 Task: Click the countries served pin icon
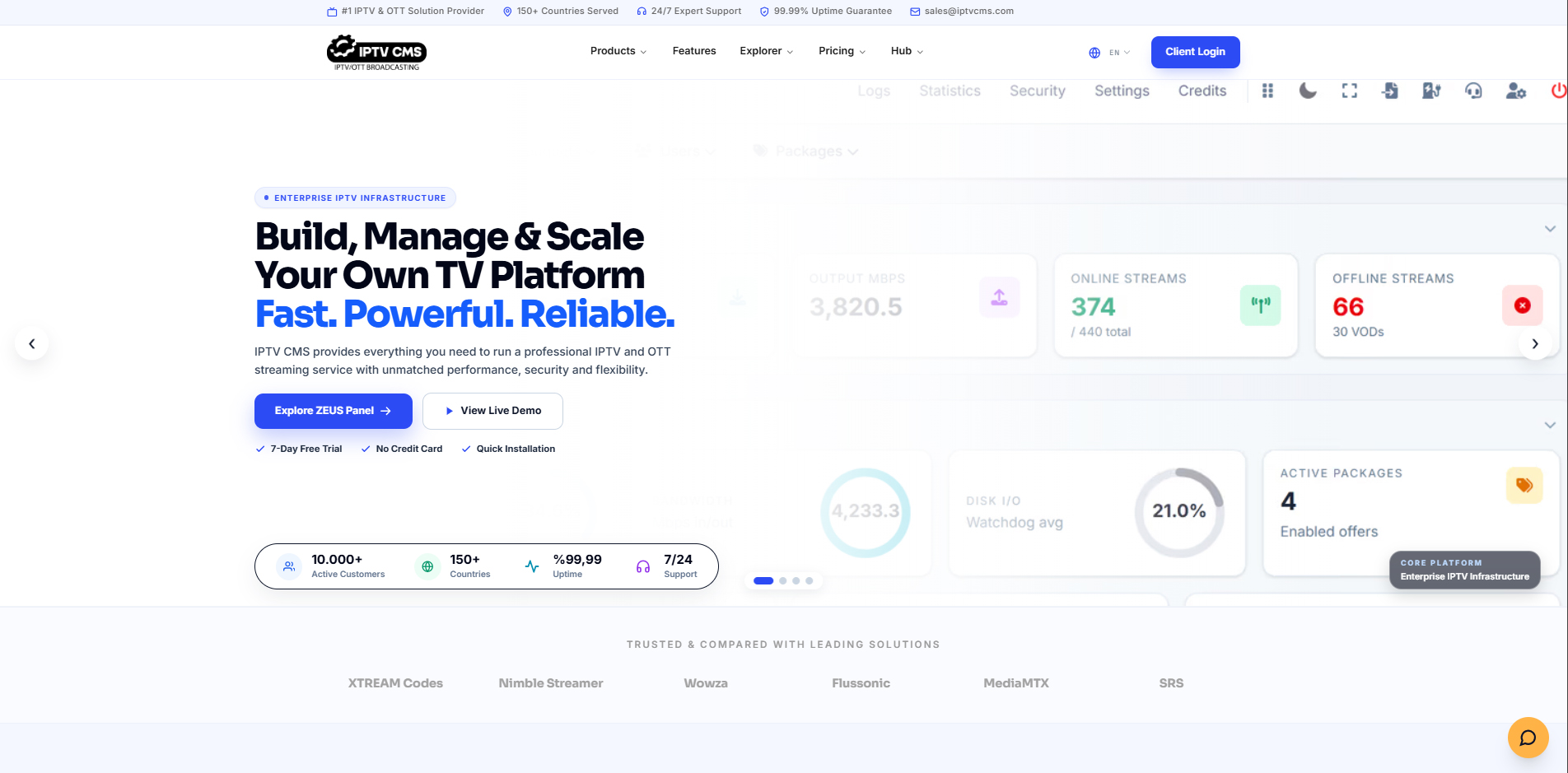(x=507, y=12)
